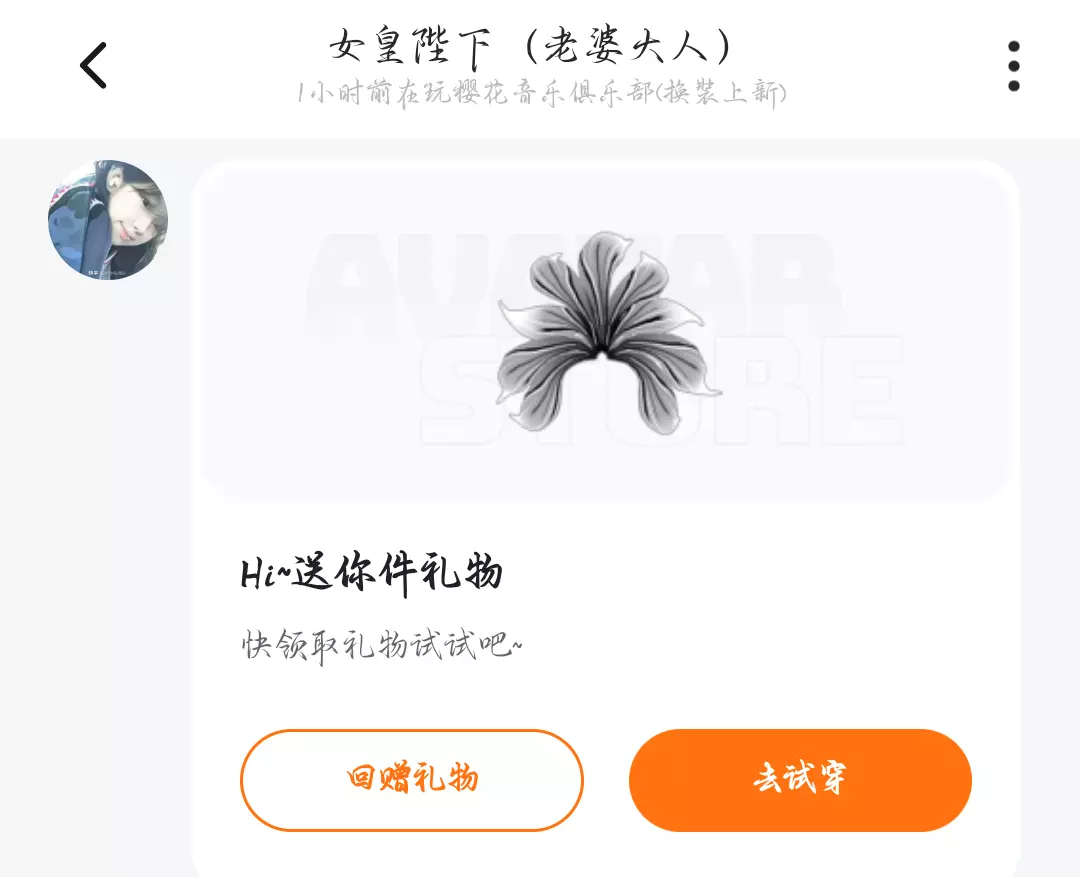1080x877 pixels.
Task: Click the 回赠礼物 outlined button
Action: point(412,780)
